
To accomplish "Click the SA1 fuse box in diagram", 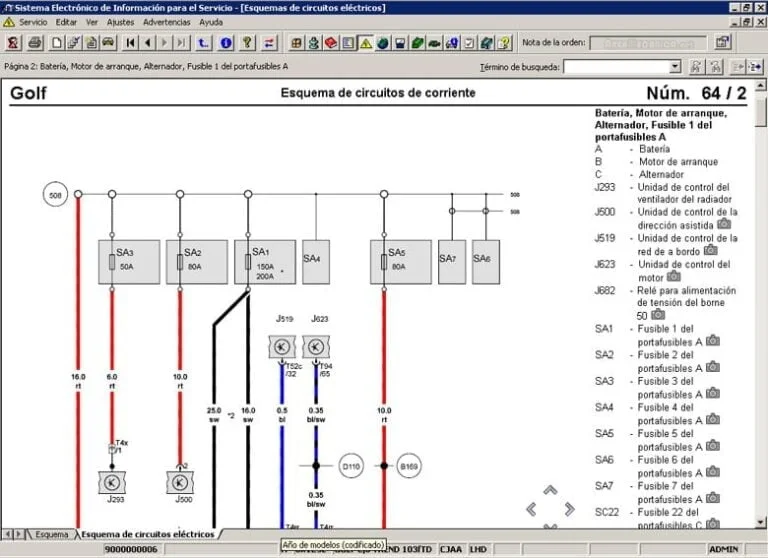I will (x=264, y=262).
